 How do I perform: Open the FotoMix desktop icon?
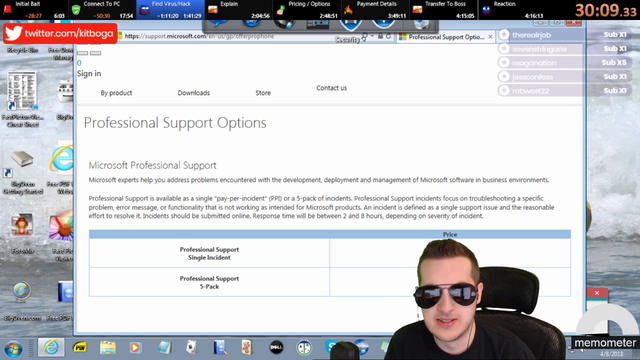pyautogui.click(x=22, y=234)
